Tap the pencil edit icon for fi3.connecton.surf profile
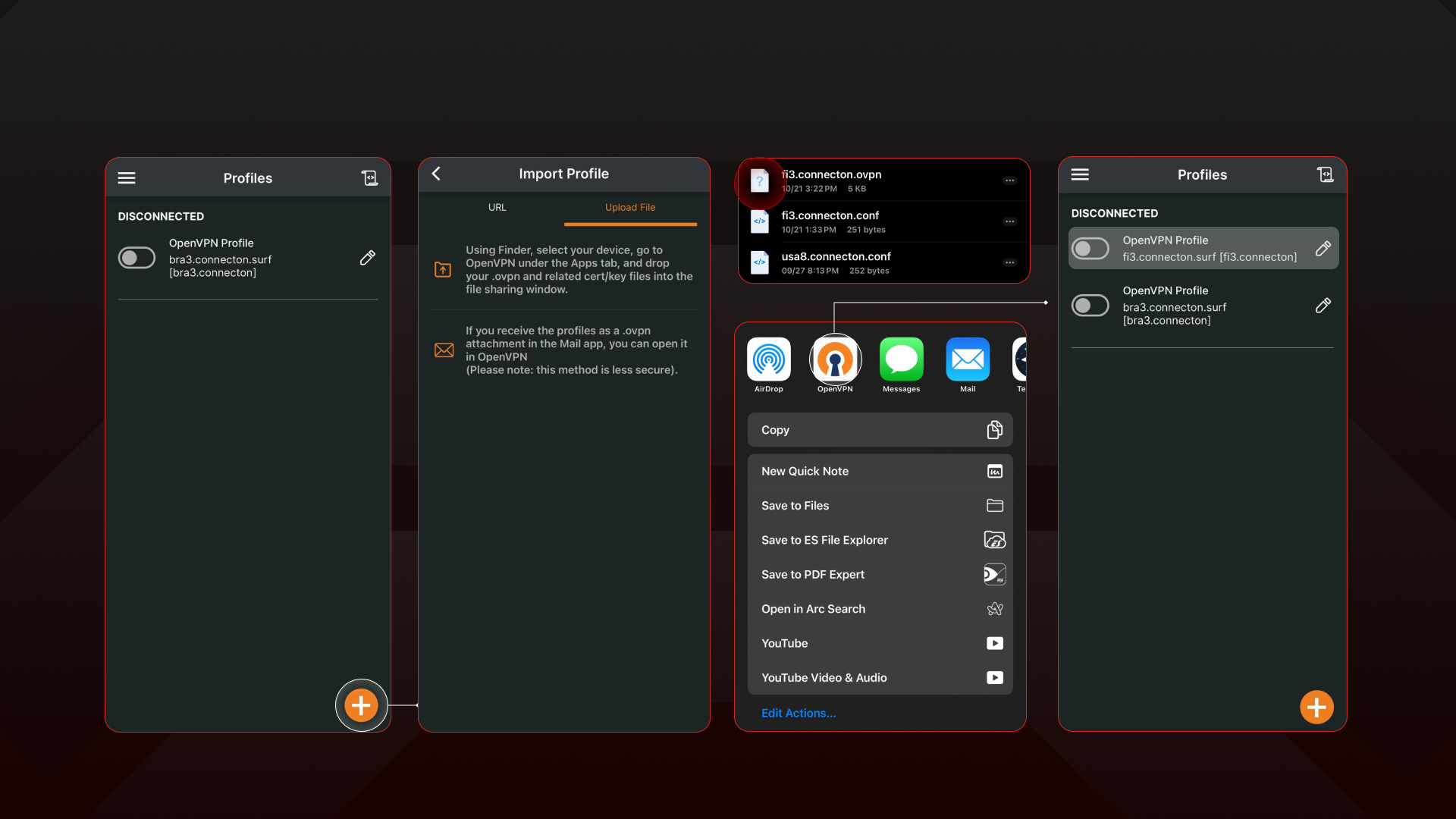Screen dimensions: 1456x819 pyautogui.click(x=1323, y=249)
